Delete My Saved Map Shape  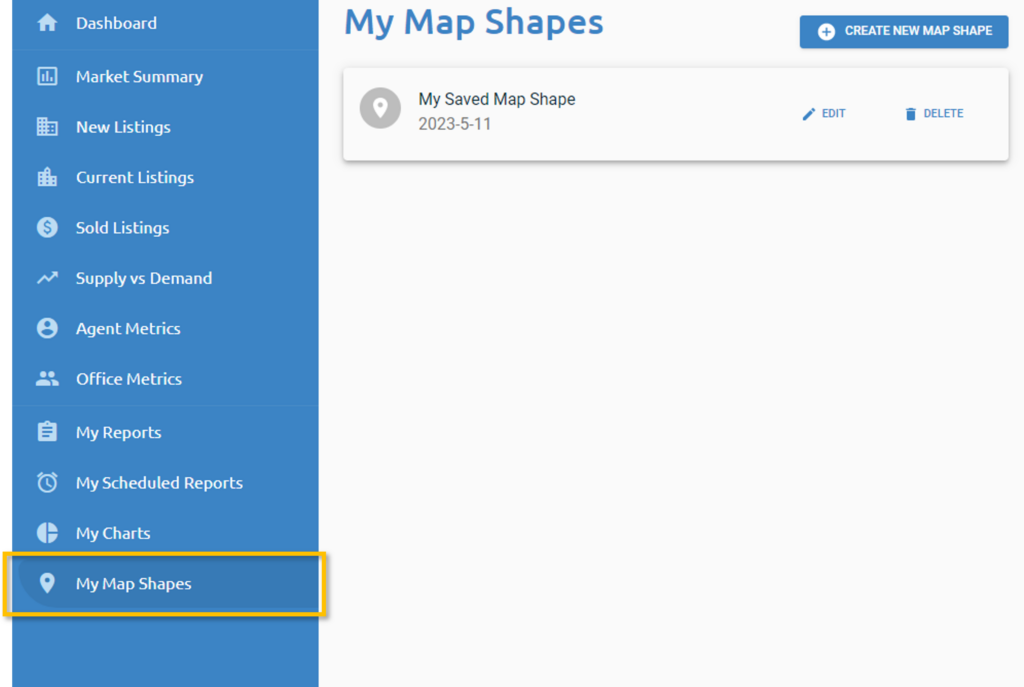934,114
